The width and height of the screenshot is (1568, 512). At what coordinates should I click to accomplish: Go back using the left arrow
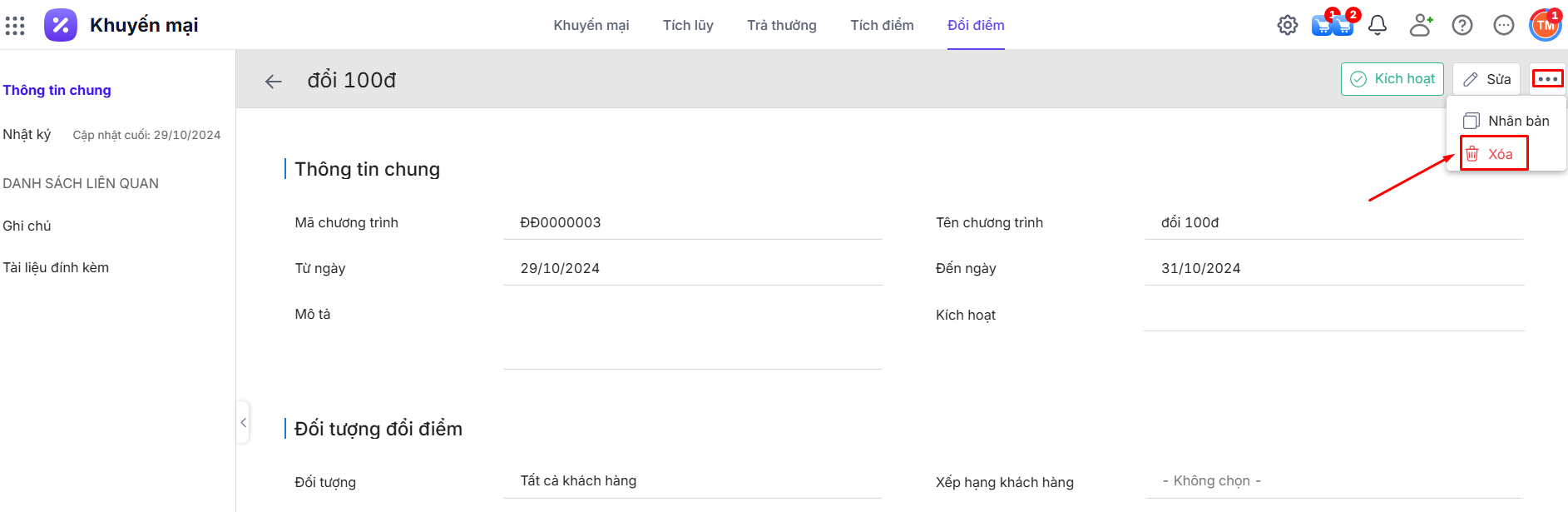273,81
